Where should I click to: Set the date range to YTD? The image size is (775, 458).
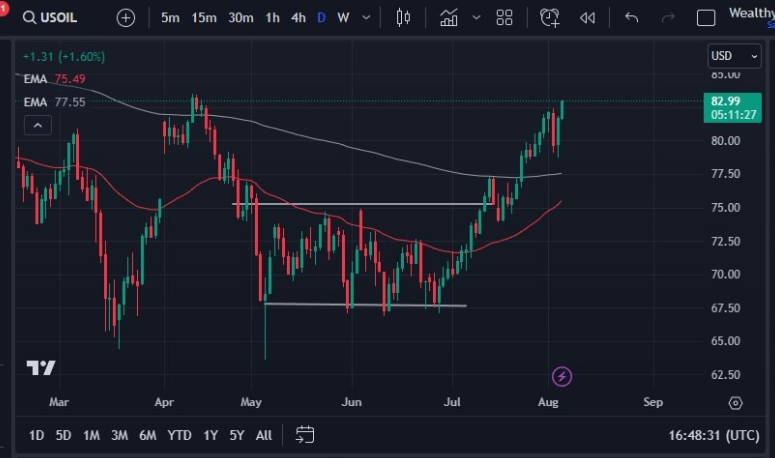tap(179, 435)
